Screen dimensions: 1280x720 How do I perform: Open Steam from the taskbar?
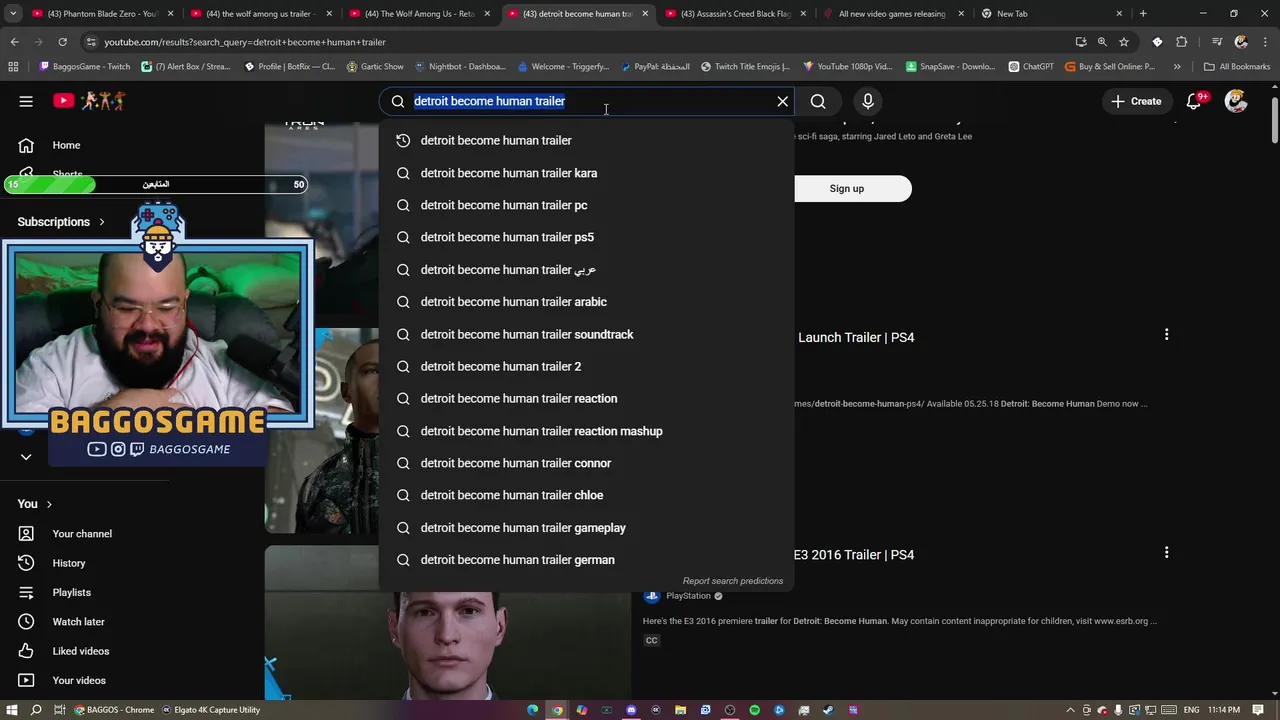click(x=828, y=710)
